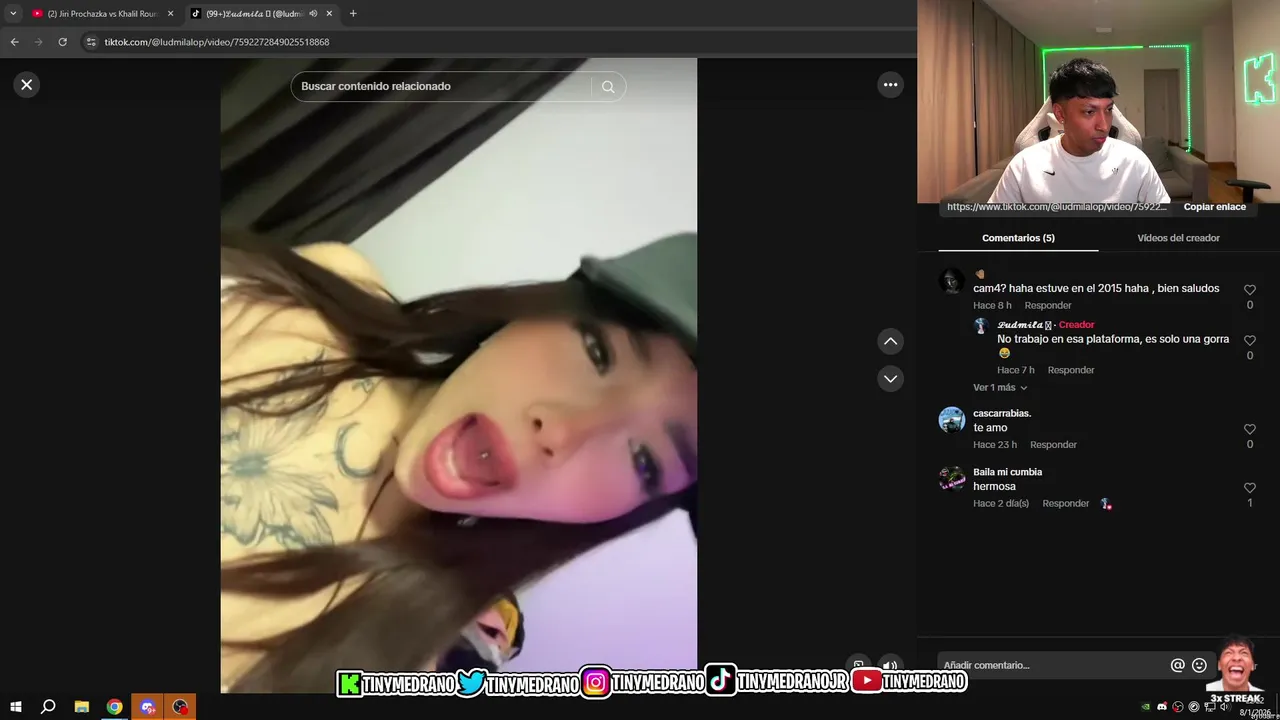Image resolution: width=1280 pixels, height=720 pixels.
Task: Select the Comentarios (5) tab
Action: (x=1018, y=238)
